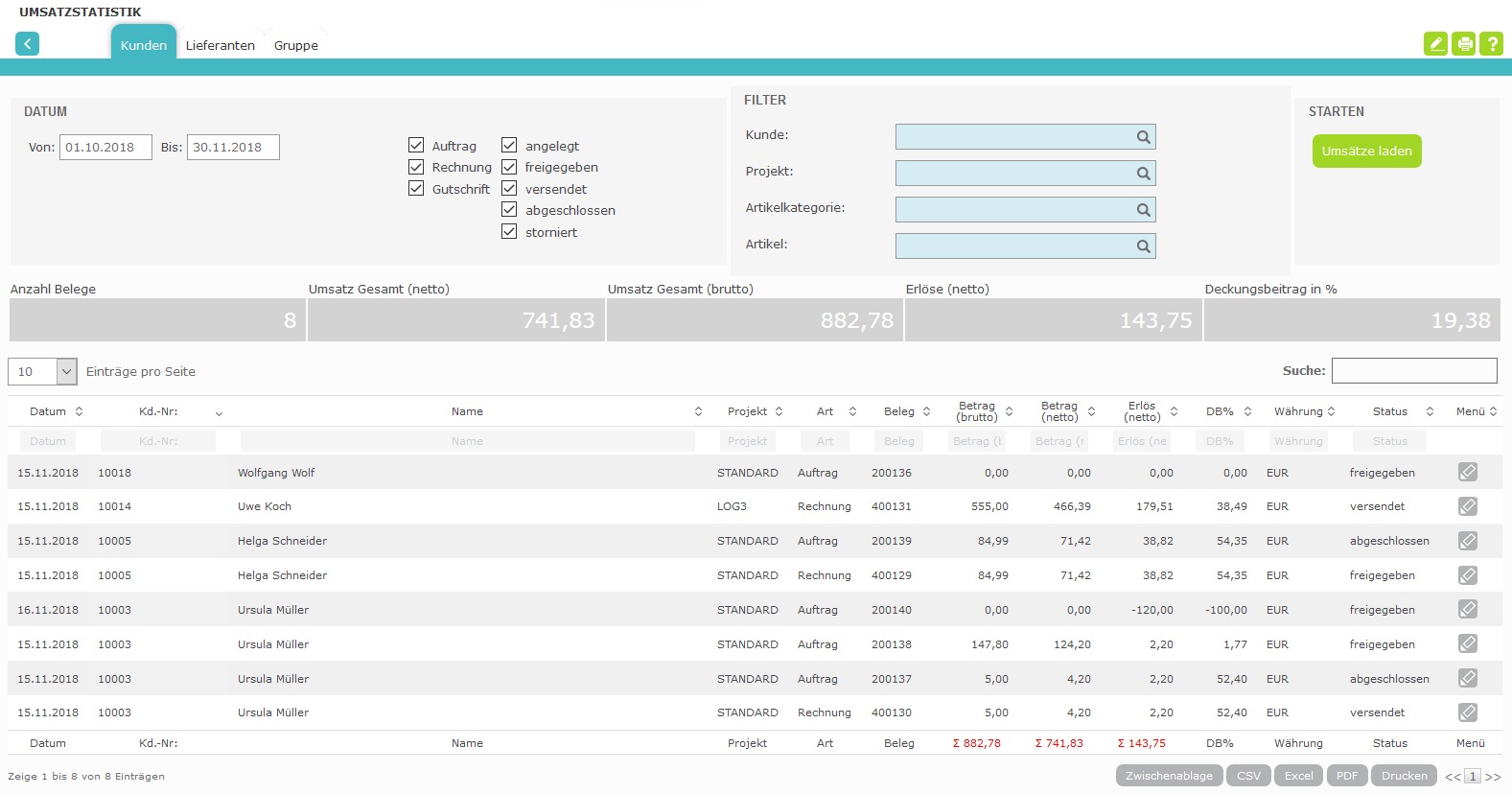Open the entries per page dropdown
The height and width of the screenshot is (794, 1512).
[42, 371]
